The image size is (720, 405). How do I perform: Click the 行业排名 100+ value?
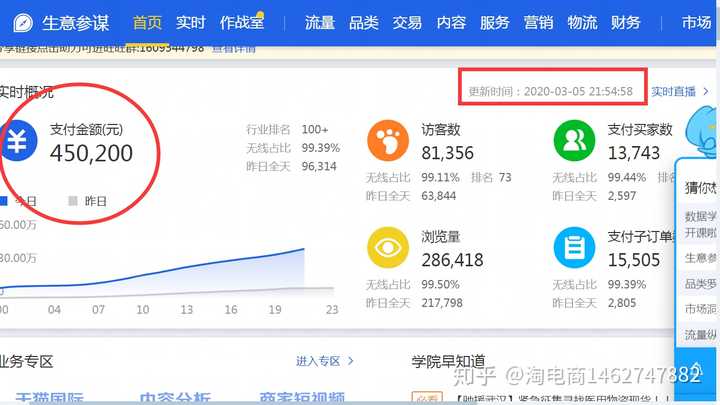(315, 129)
